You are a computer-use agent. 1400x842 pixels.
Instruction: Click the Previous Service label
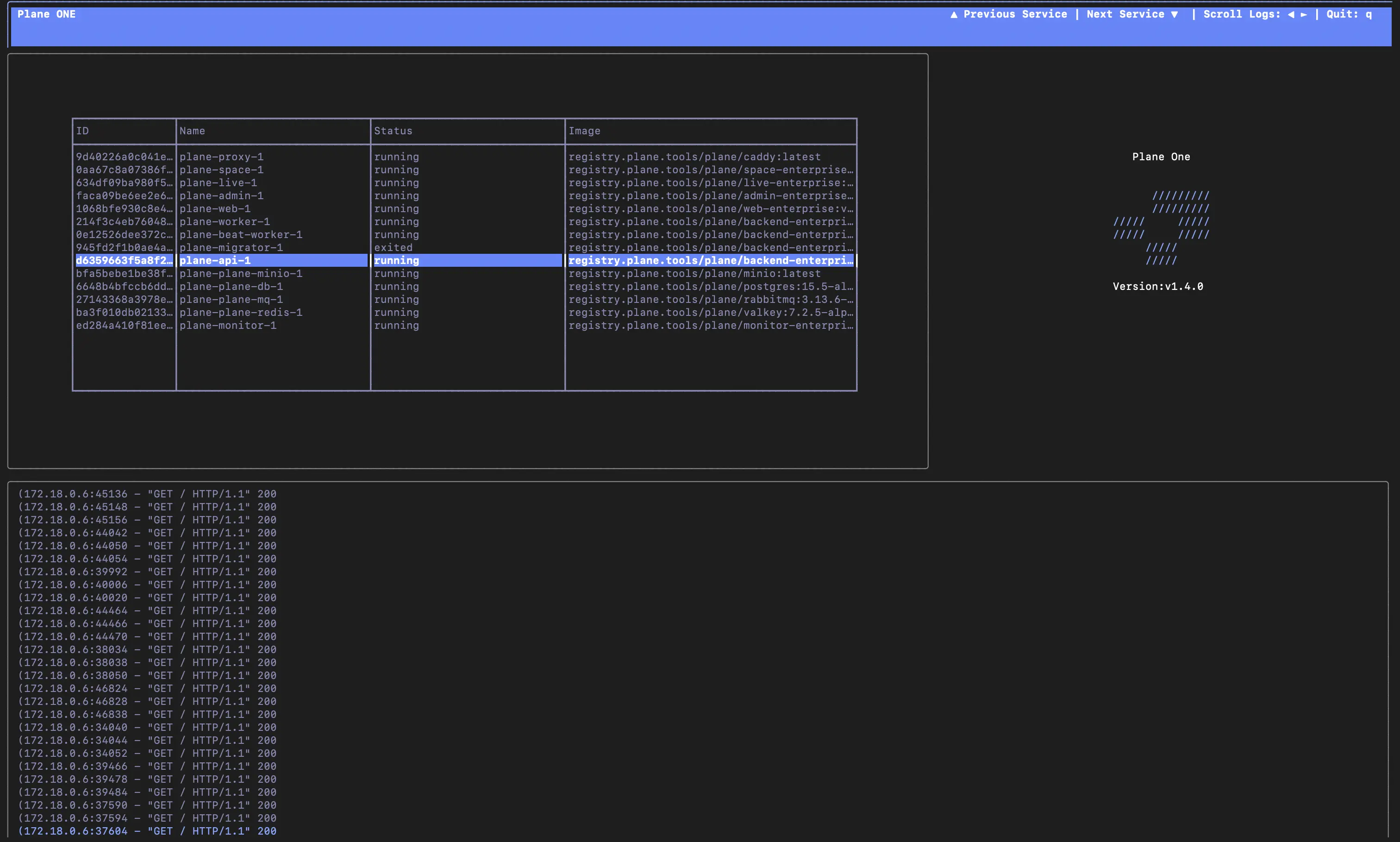coord(1015,14)
